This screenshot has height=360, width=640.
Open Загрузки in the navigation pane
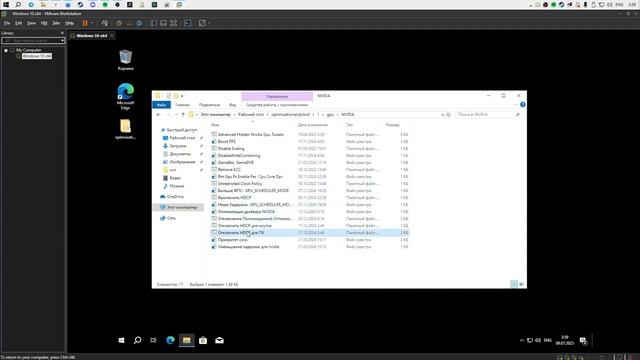[x=178, y=146]
